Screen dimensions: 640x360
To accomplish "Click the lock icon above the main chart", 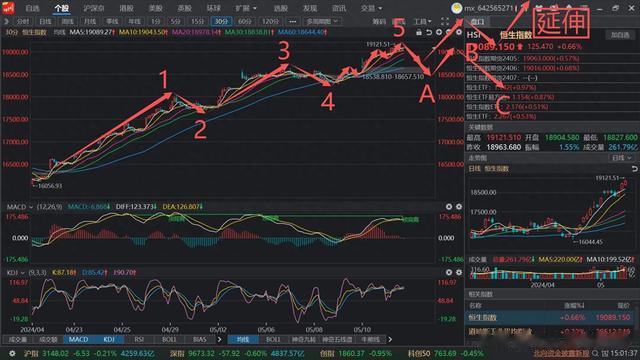I will [x=419, y=32].
